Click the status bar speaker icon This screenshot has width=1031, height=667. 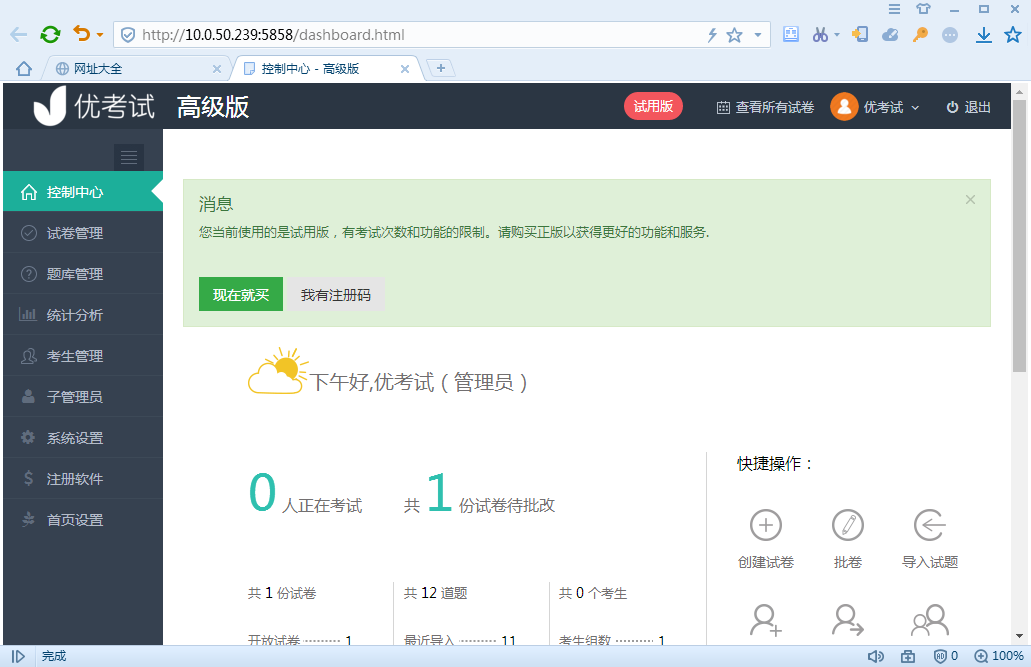[875, 656]
